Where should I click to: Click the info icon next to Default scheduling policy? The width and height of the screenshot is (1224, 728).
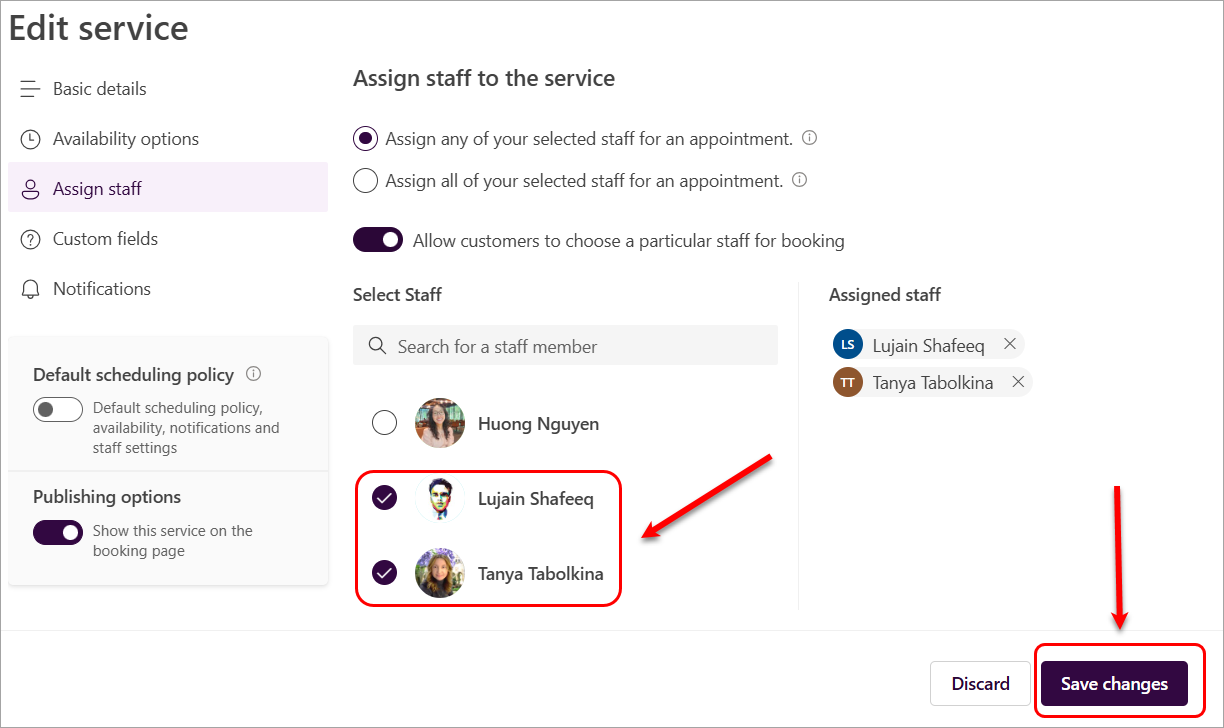click(253, 374)
